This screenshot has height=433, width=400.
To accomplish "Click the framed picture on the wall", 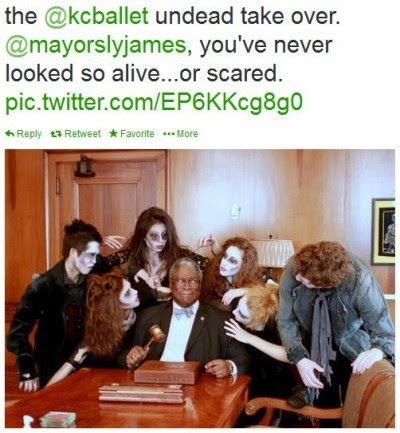I will tap(384, 231).
